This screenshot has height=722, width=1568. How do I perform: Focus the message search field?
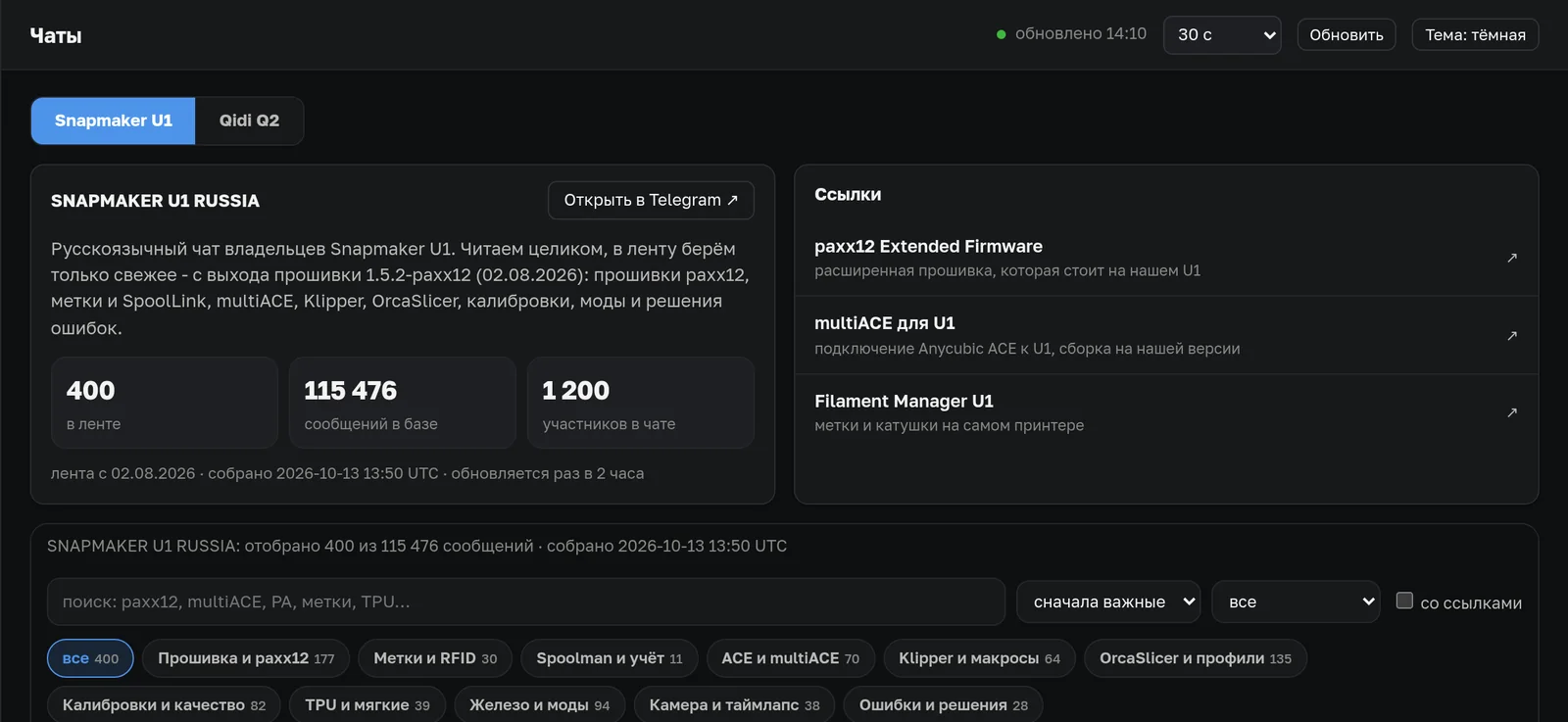[x=526, y=602]
